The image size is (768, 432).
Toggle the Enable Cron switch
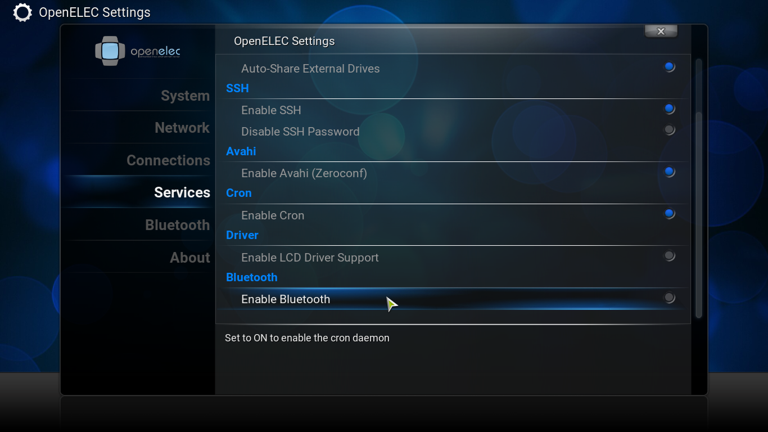pos(670,214)
